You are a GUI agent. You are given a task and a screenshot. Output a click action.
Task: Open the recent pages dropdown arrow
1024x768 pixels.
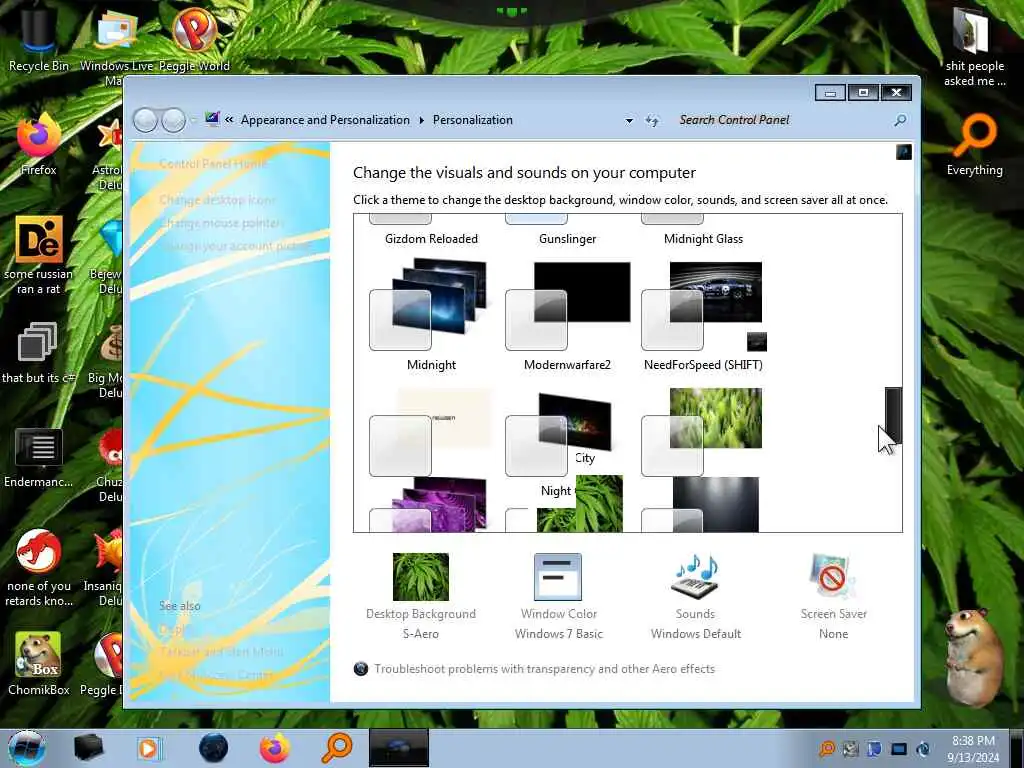pyautogui.click(x=193, y=120)
